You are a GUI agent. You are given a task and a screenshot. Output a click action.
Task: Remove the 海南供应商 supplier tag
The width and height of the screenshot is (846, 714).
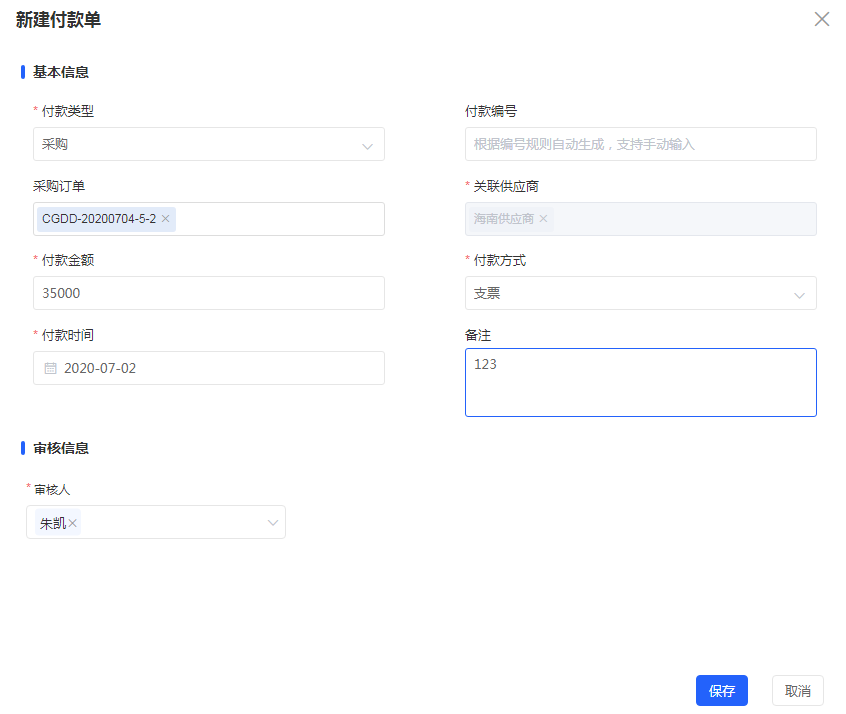[543, 219]
